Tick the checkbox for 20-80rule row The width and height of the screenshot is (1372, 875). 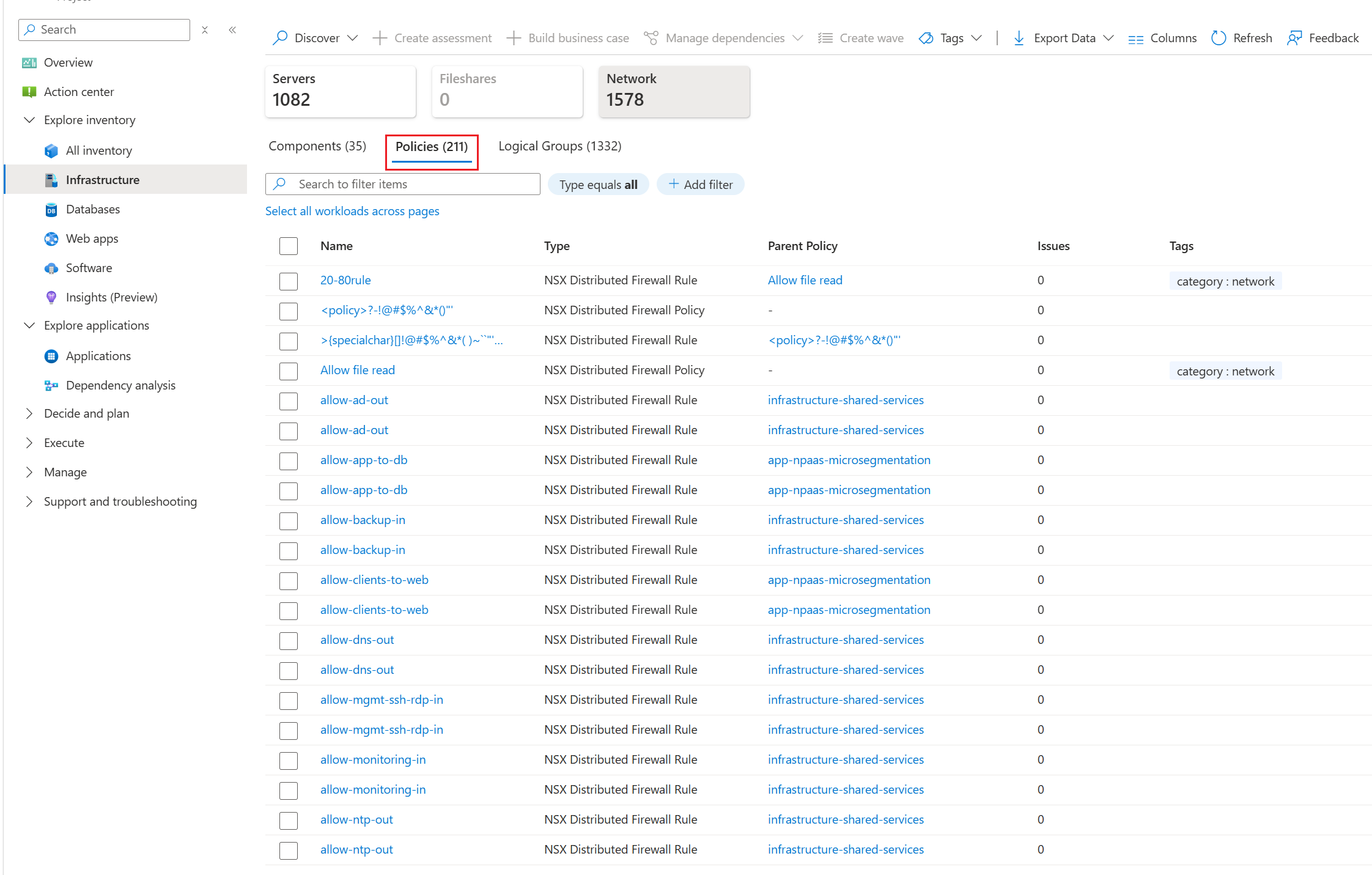point(289,281)
